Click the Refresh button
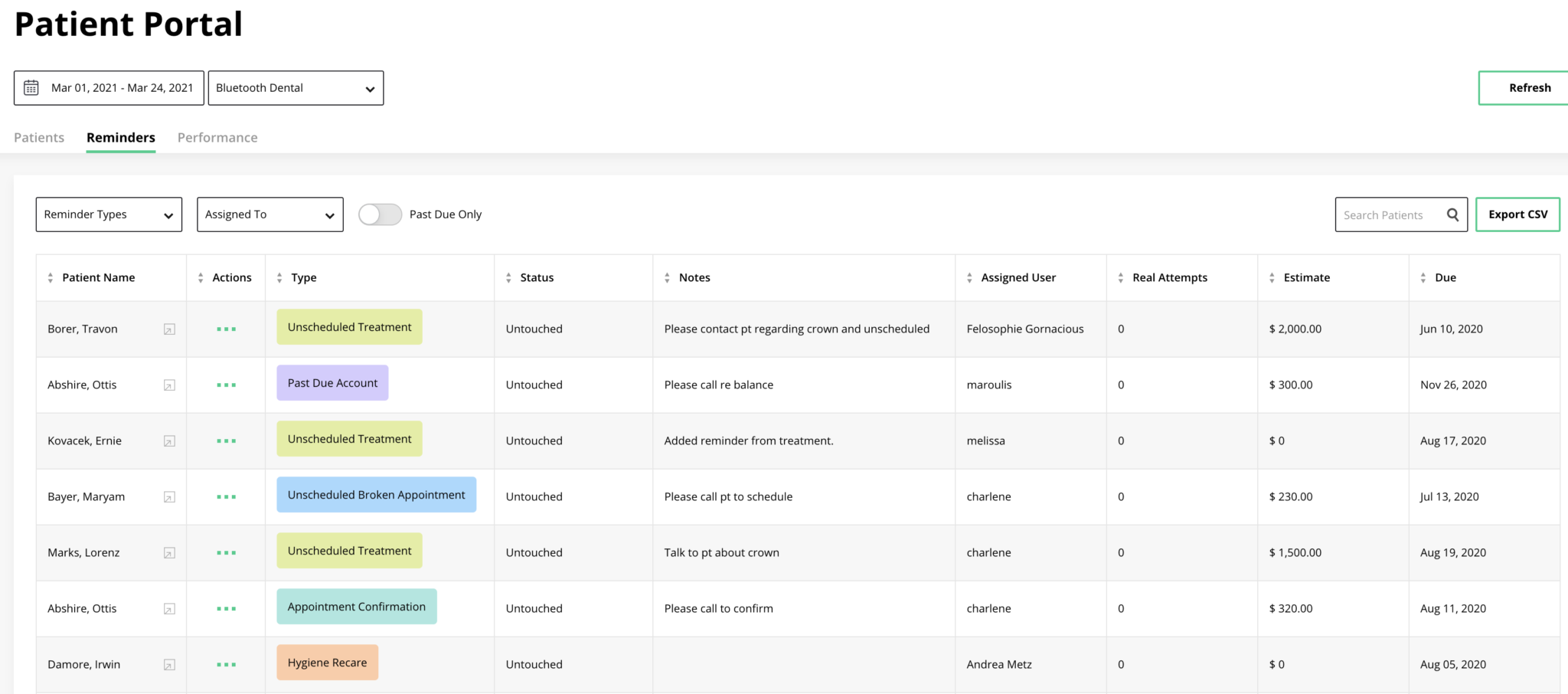The image size is (1568, 694). pos(1524,88)
